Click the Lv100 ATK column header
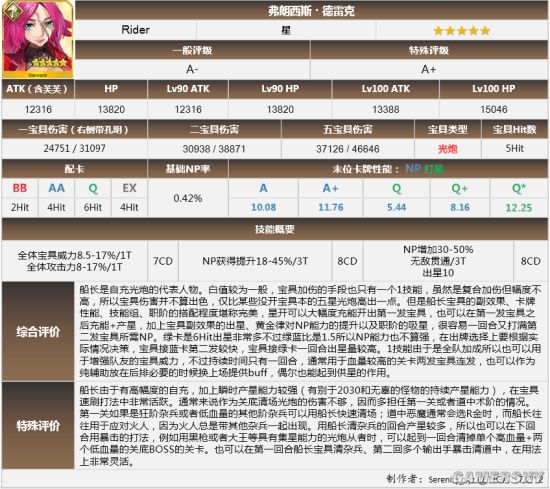Viewport: 550px width, 489px height. point(385,89)
